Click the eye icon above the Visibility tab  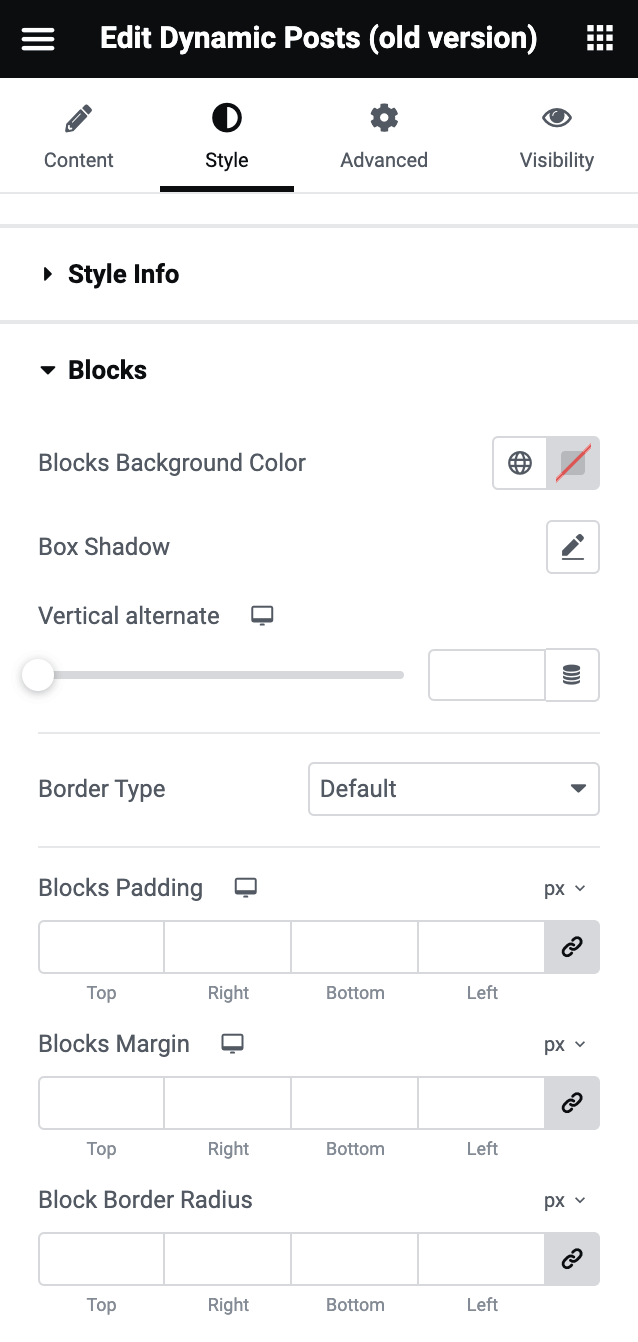tap(557, 116)
